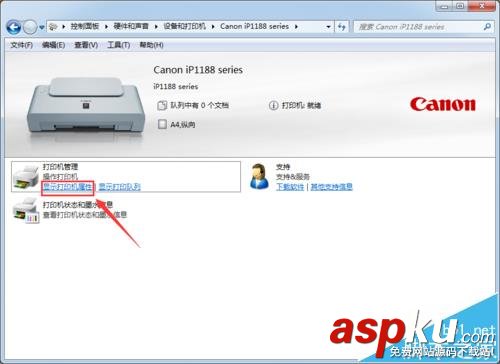Click the large Canon printer image
The image size is (500, 364).
86,106
